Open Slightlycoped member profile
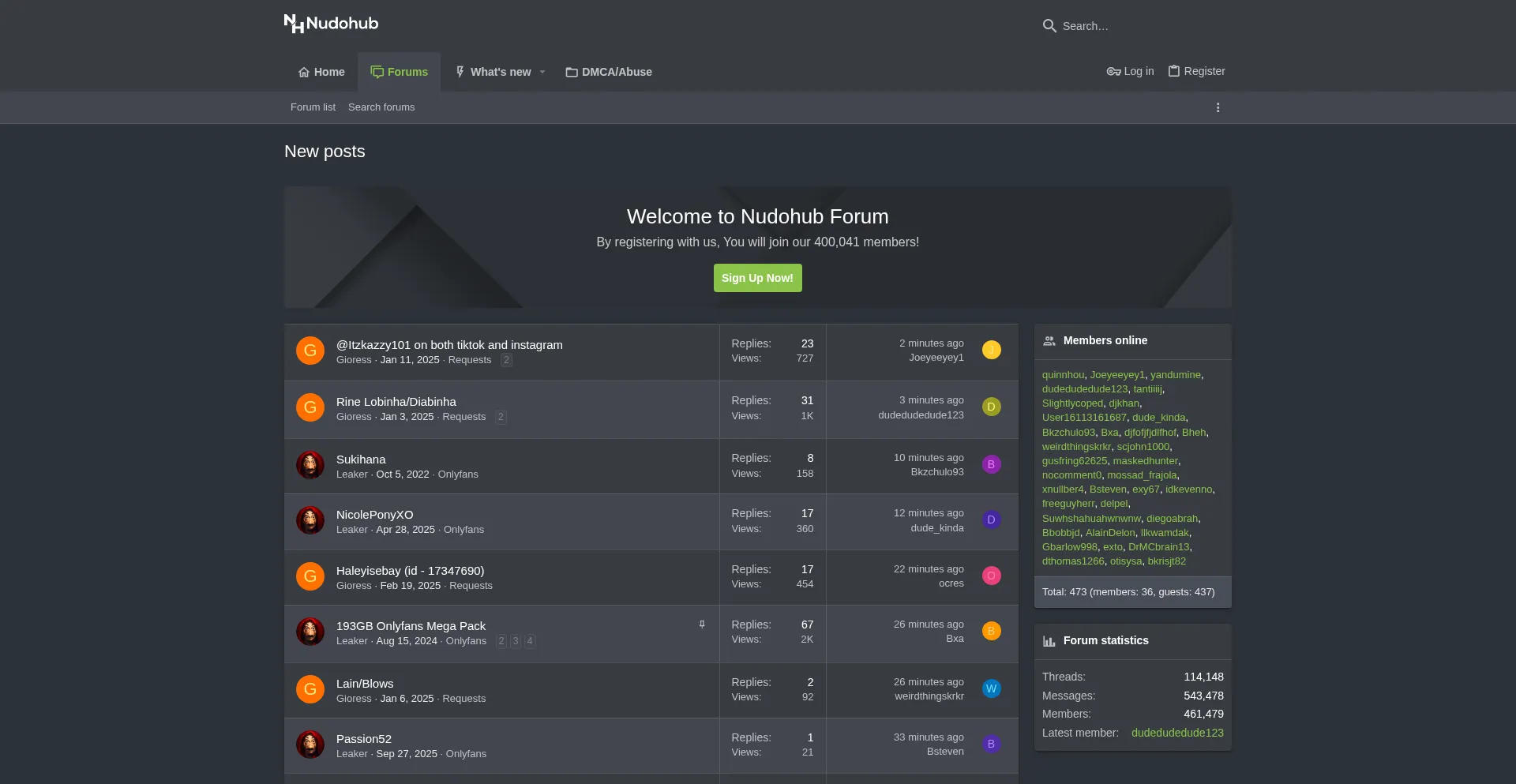Image resolution: width=1516 pixels, height=784 pixels. [x=1072, y=403]
